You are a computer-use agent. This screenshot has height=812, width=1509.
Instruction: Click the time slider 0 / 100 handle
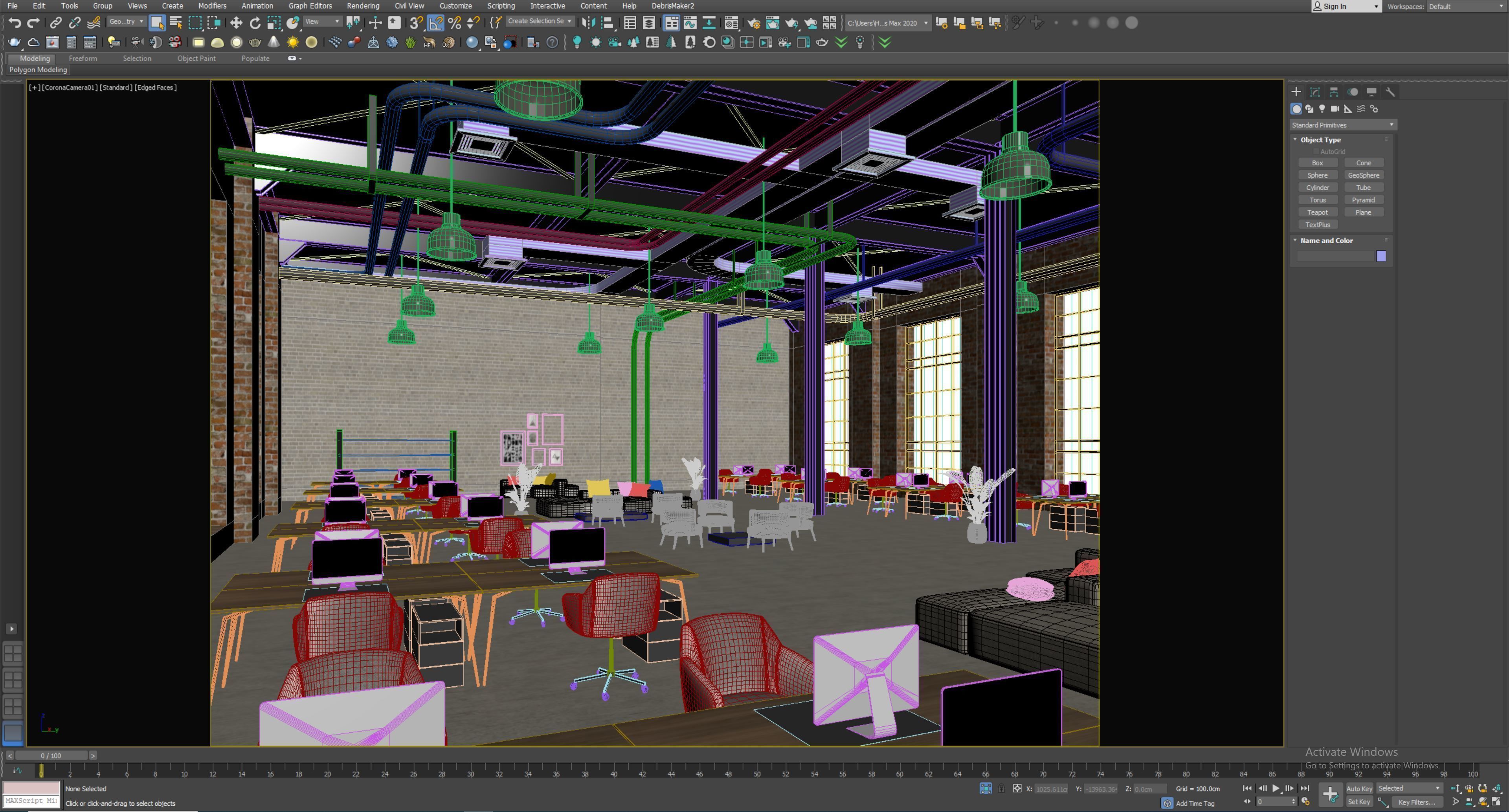point(51,756)
